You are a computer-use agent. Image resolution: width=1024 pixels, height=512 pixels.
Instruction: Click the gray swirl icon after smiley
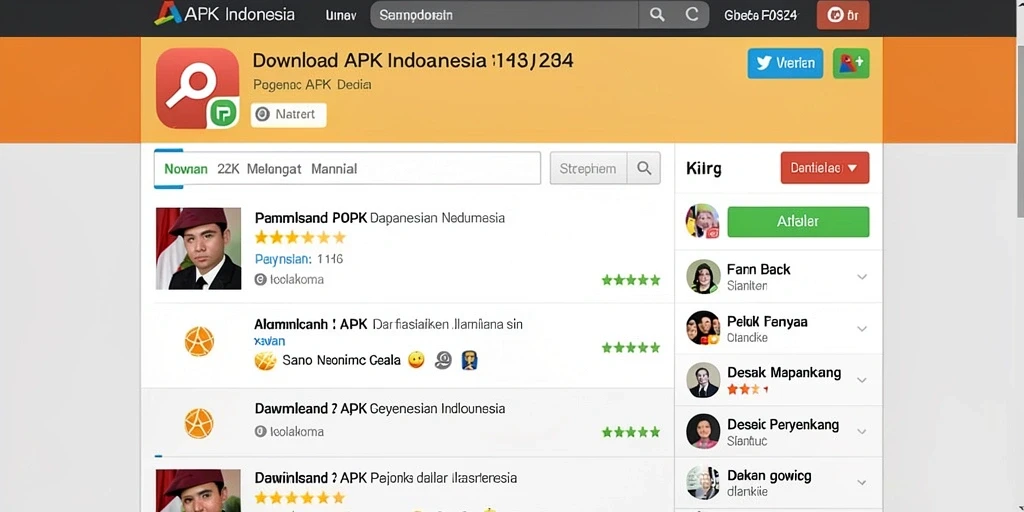tap(443, 360)
